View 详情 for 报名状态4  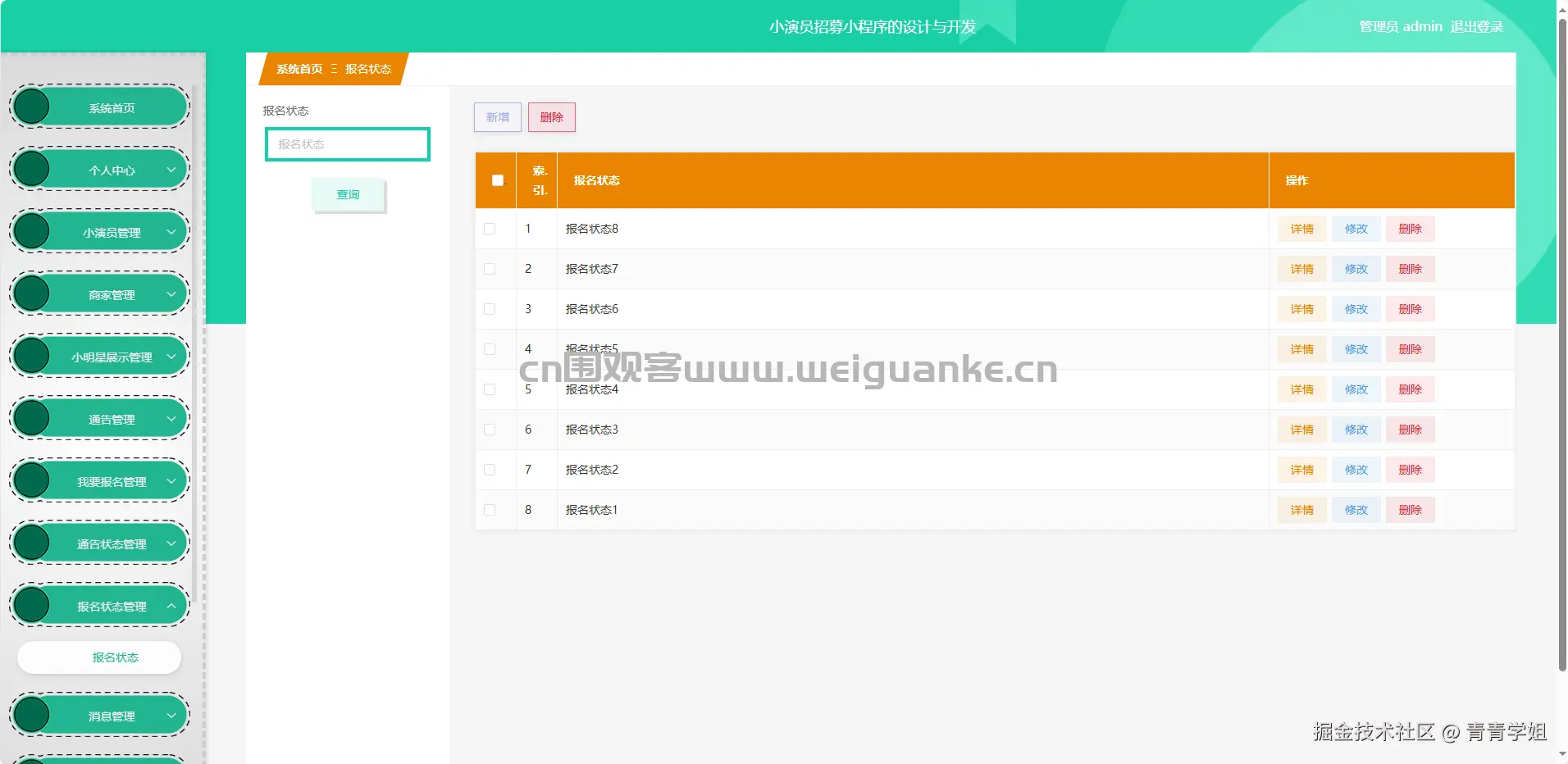1302,389
